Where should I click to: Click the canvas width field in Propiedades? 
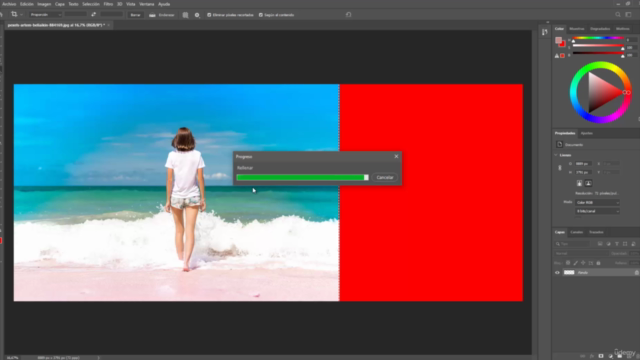583,164
